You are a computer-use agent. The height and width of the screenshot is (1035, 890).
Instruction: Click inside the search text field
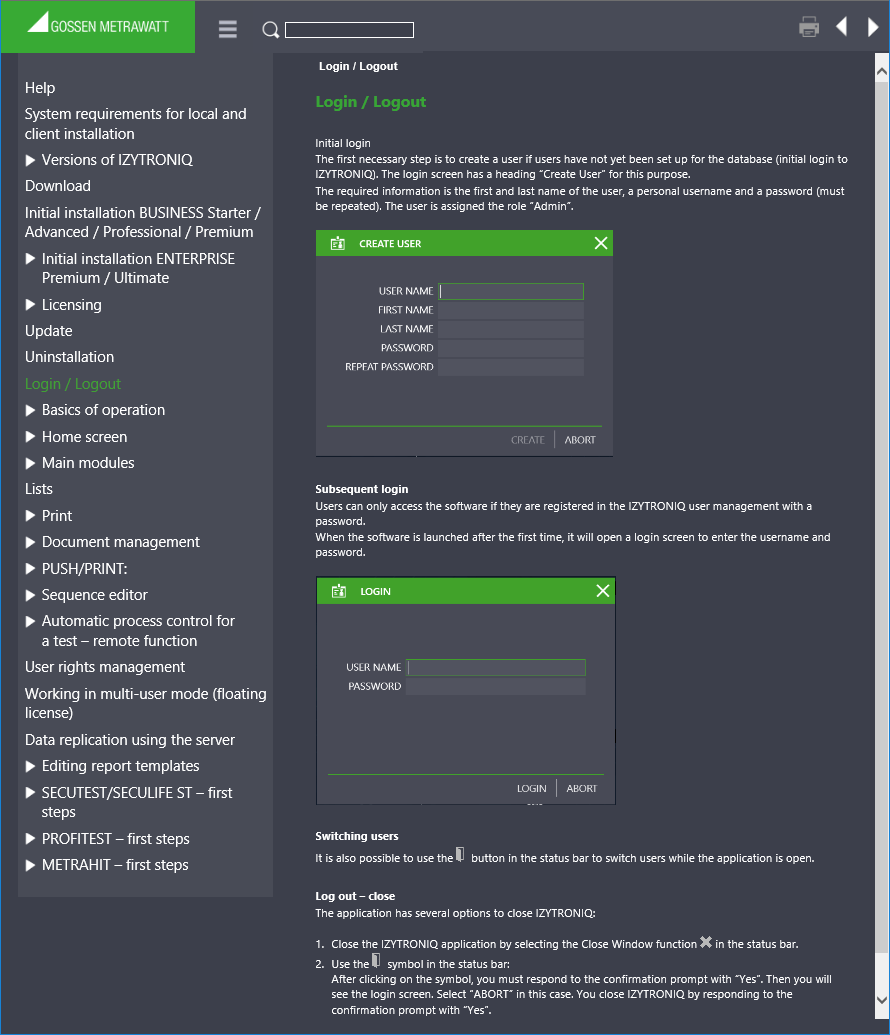point(349,30)
